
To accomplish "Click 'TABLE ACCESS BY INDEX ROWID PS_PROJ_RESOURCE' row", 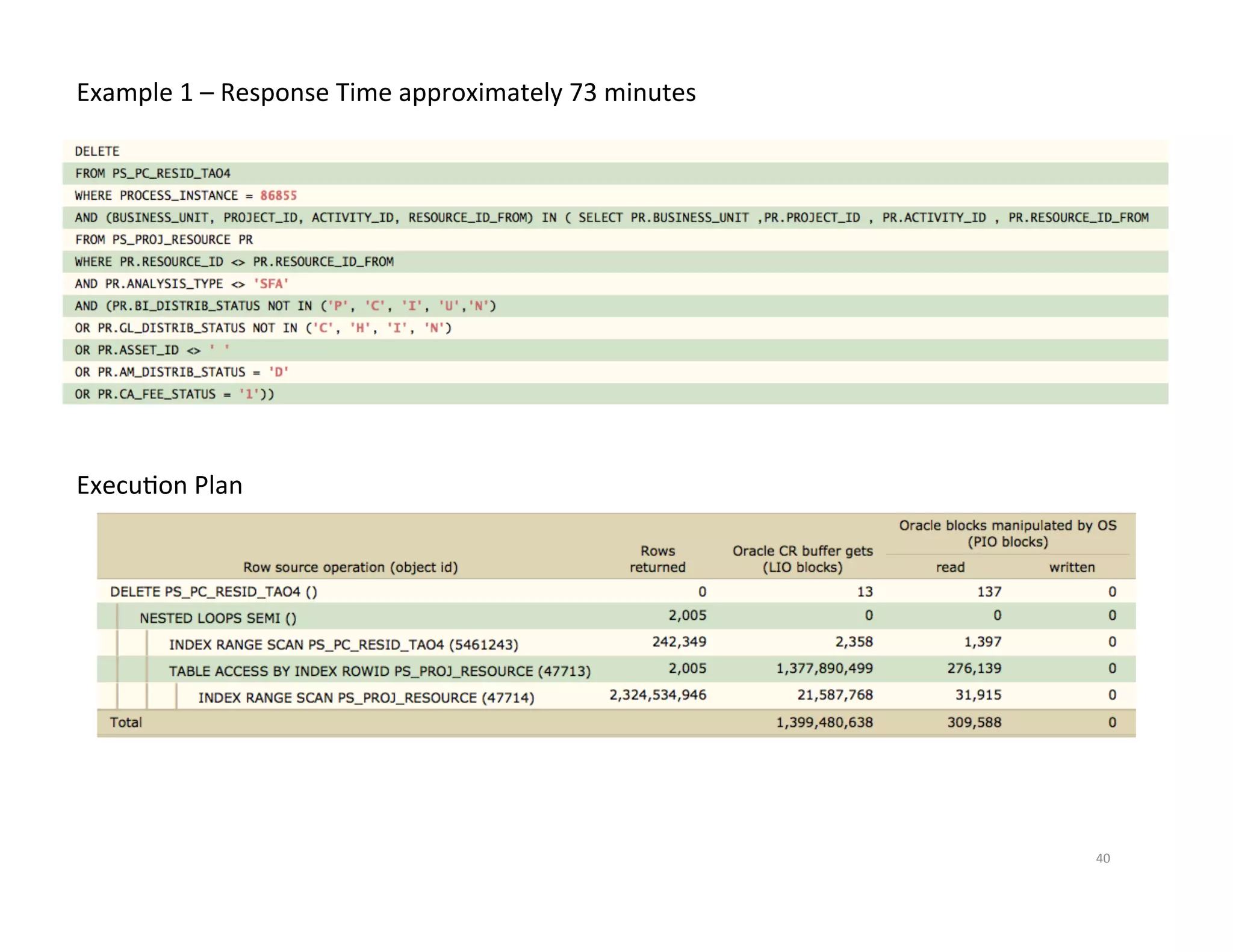I will pos(616,669).
